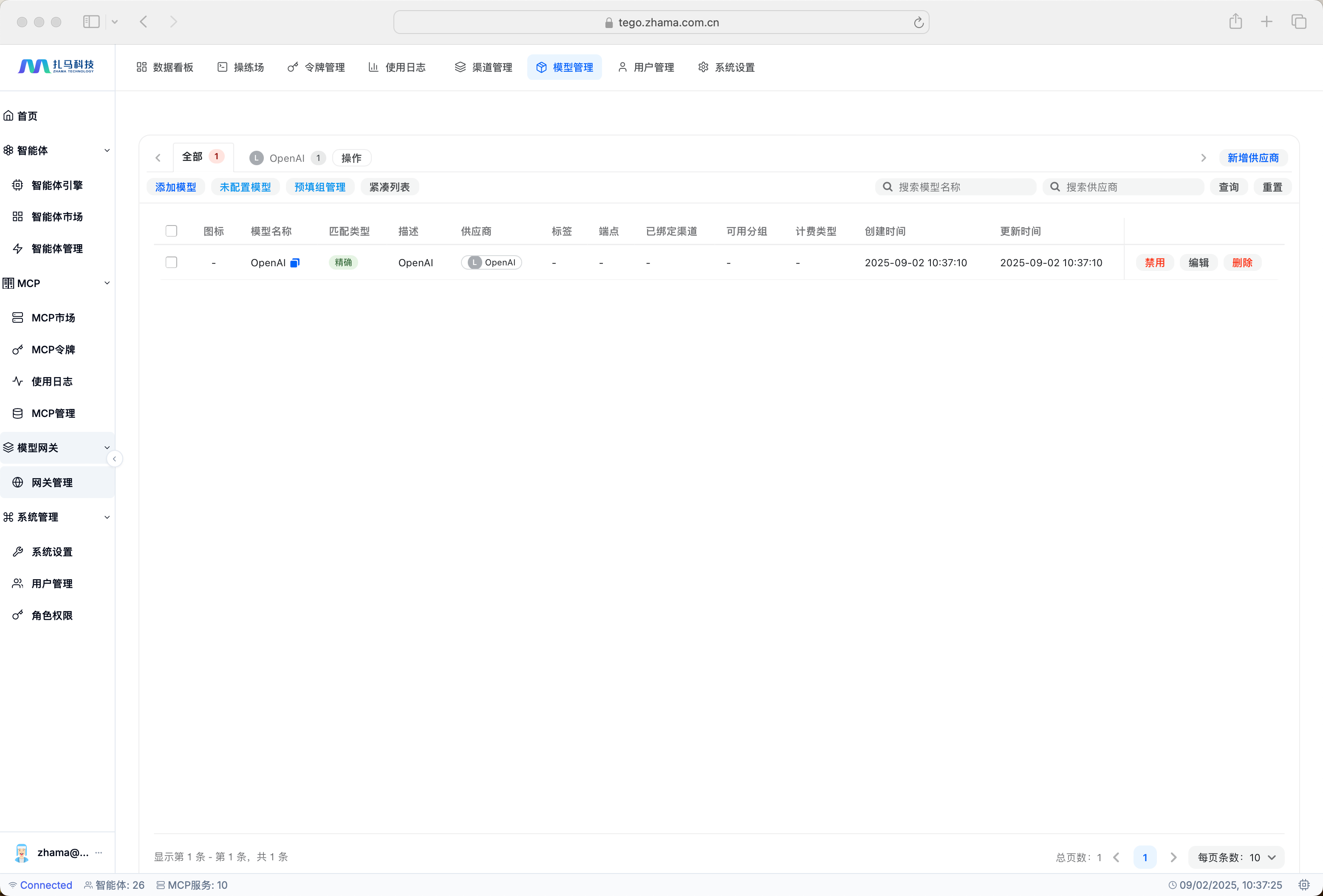This screenshot has height=896, width=1323.
Task: Toggle the 紧凑列表 compact list option
Action: tap(390, 187)
